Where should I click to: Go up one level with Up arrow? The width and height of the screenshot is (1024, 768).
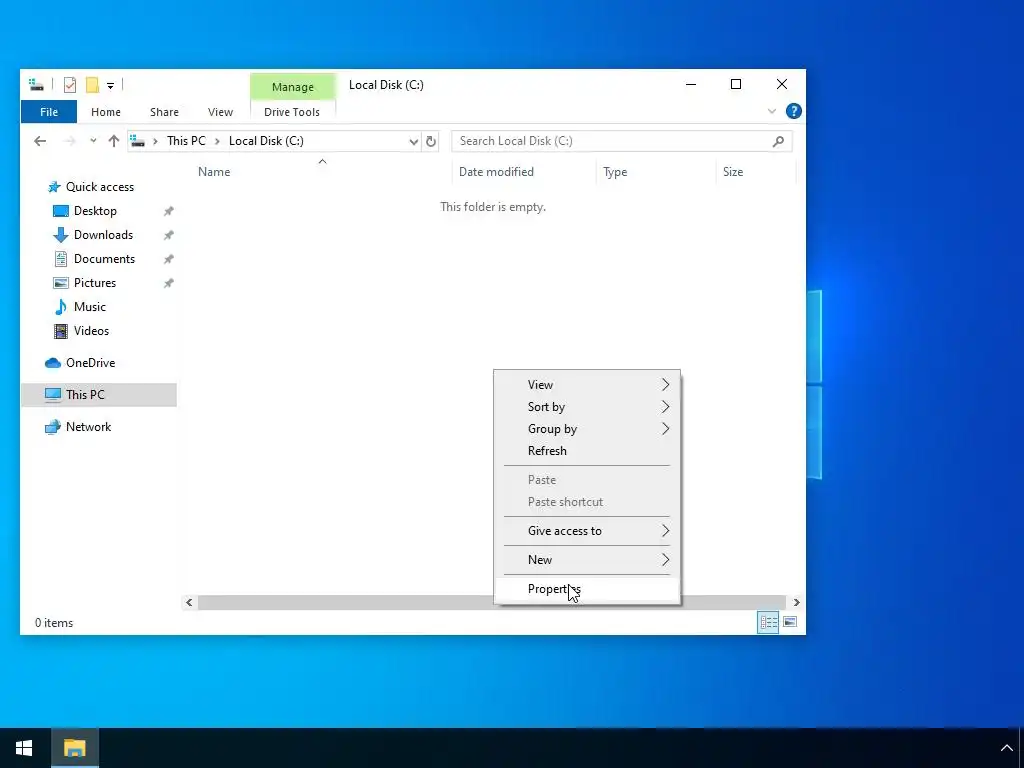click(114, 141)
